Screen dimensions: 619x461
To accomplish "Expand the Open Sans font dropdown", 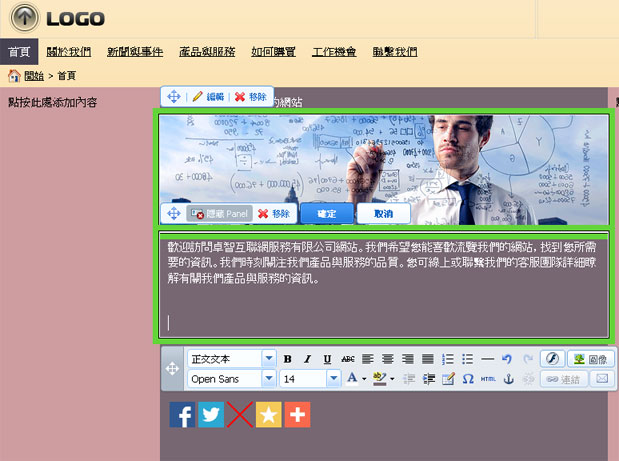I will click(268, 379).
